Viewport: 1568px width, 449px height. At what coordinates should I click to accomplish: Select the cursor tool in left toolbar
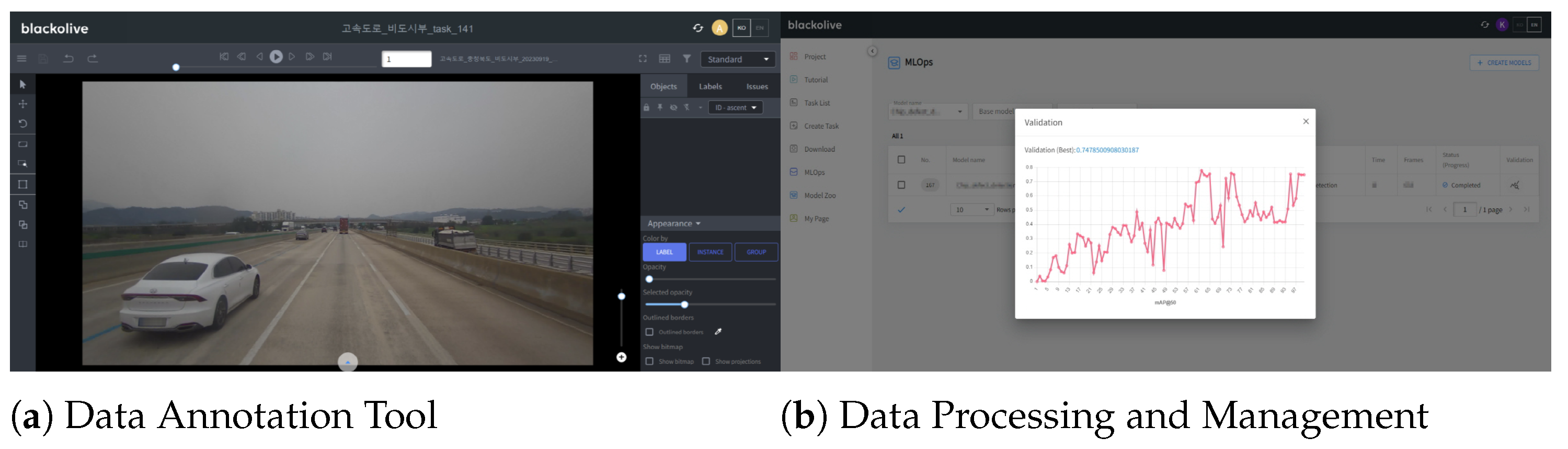pos(22,85)
